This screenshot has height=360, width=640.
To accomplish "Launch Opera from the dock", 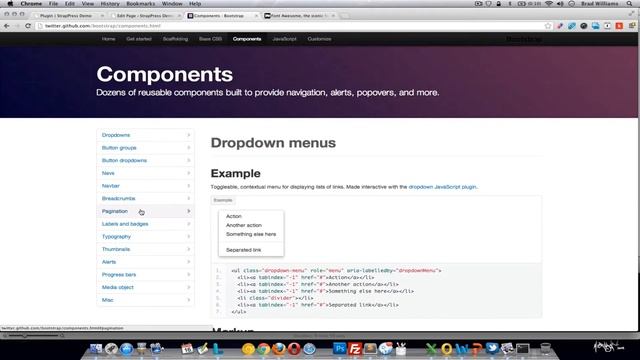I will click(294, 349).
